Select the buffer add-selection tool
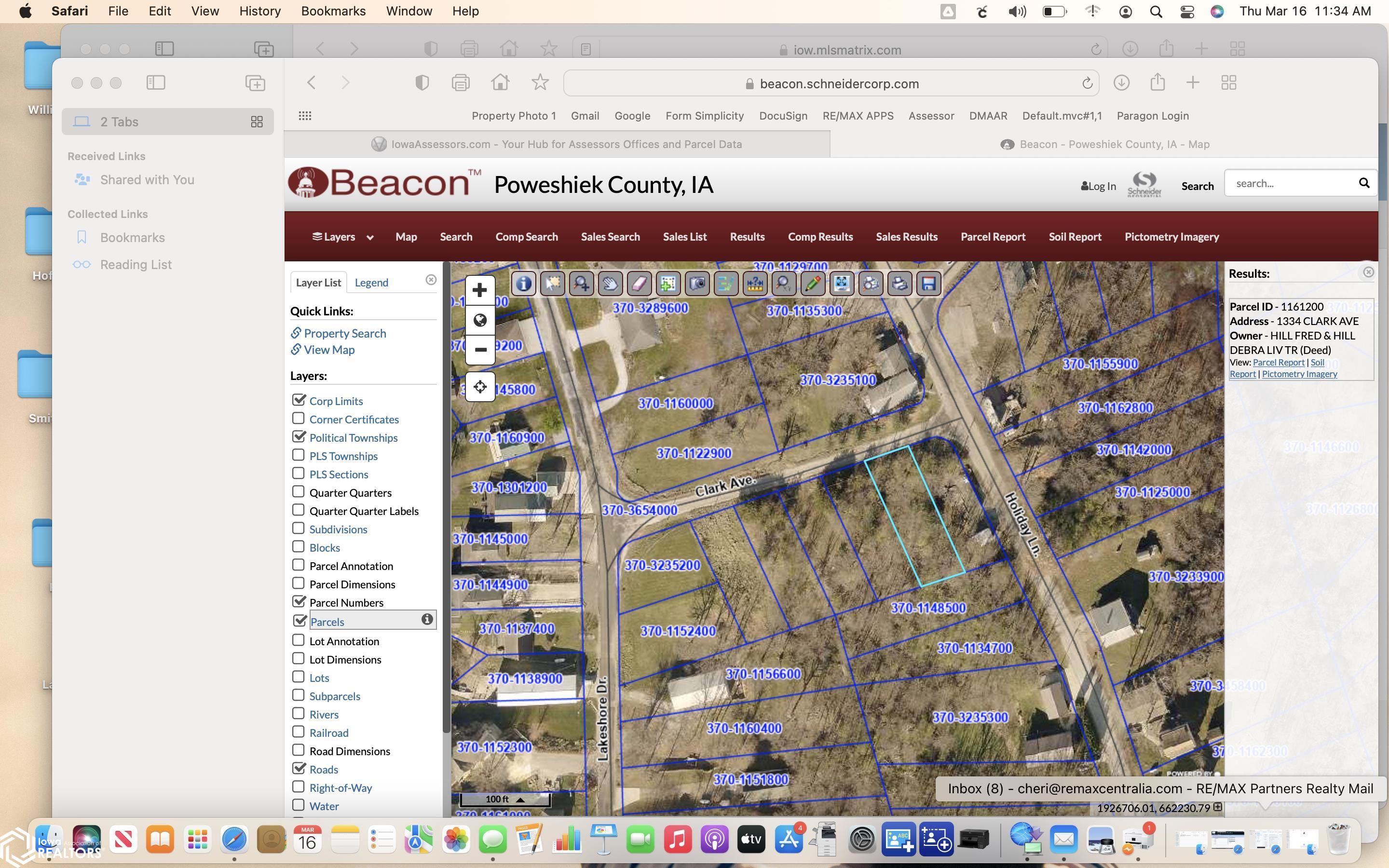1389x868 pixels. tap(668, 284)
